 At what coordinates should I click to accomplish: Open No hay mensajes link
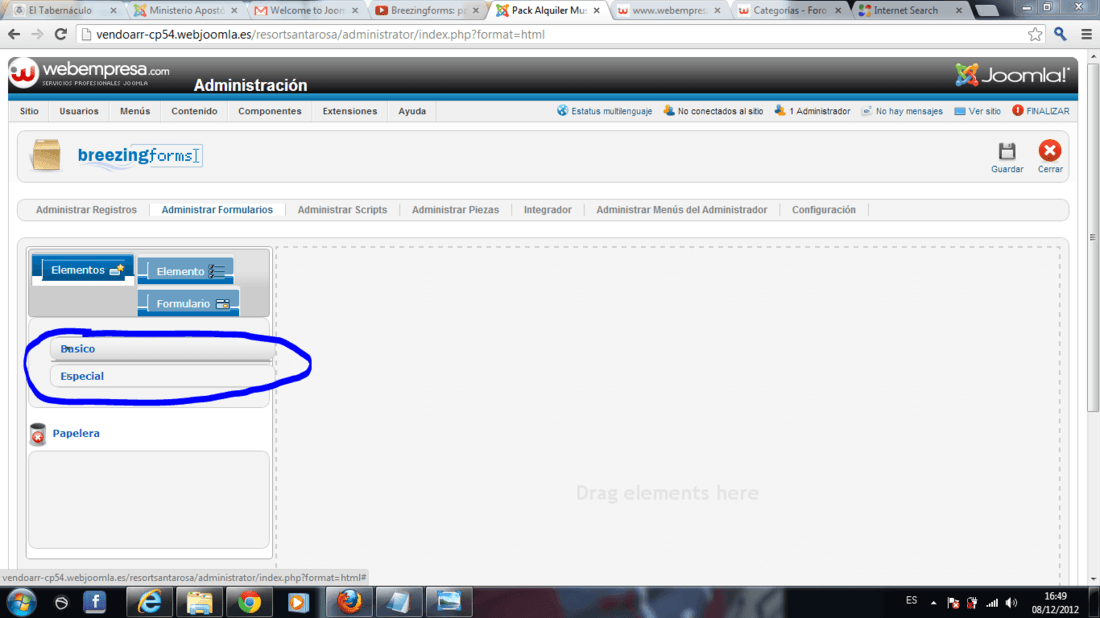[901, 111]
